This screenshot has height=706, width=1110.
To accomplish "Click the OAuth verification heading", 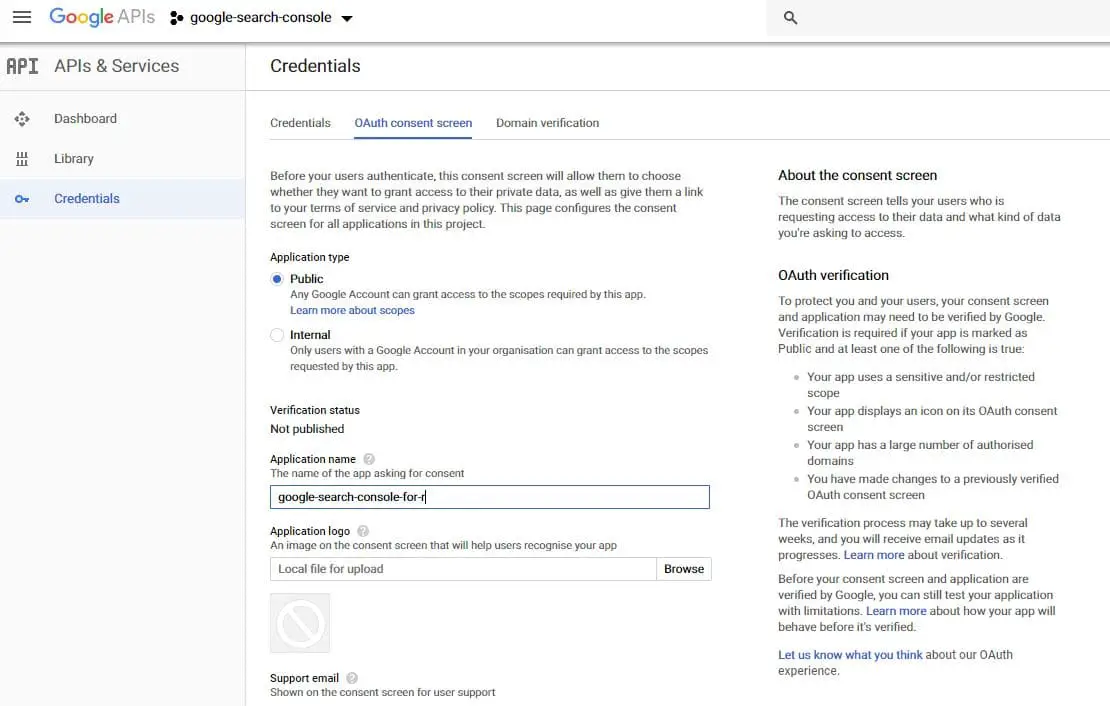I will point(833,275).
